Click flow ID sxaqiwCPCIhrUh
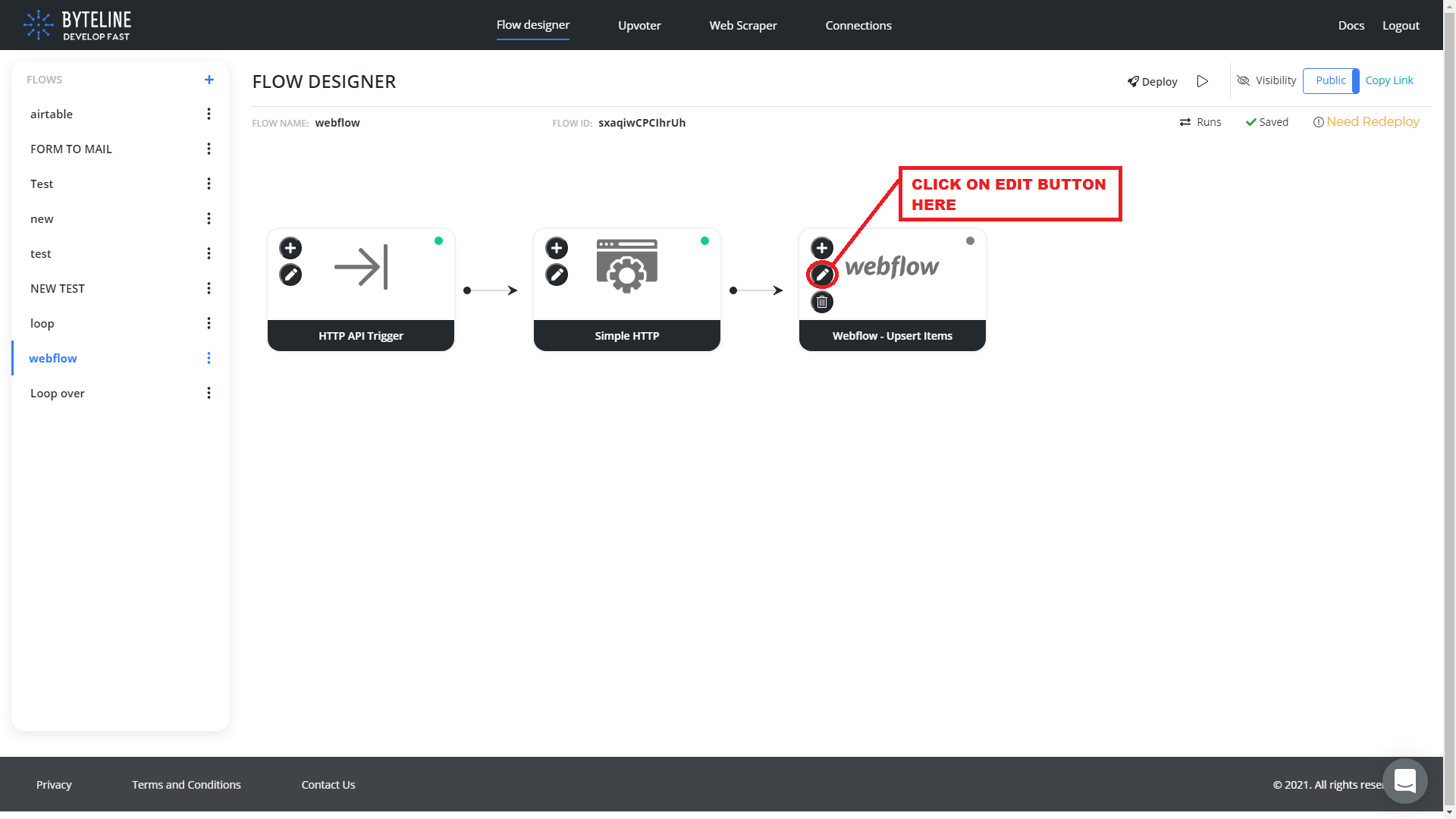 642,122
